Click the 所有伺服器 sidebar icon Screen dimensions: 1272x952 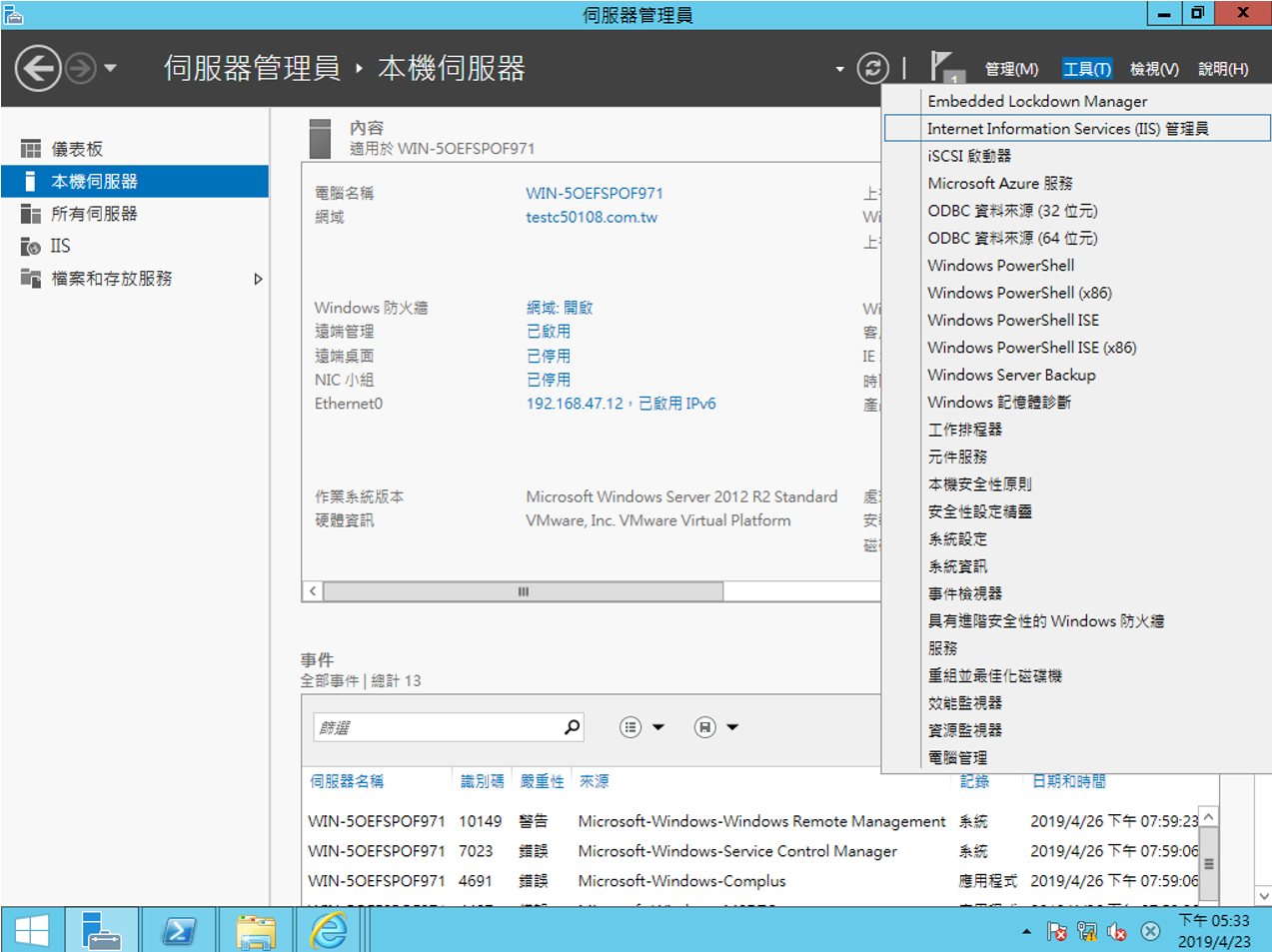(x=31, y=213)
